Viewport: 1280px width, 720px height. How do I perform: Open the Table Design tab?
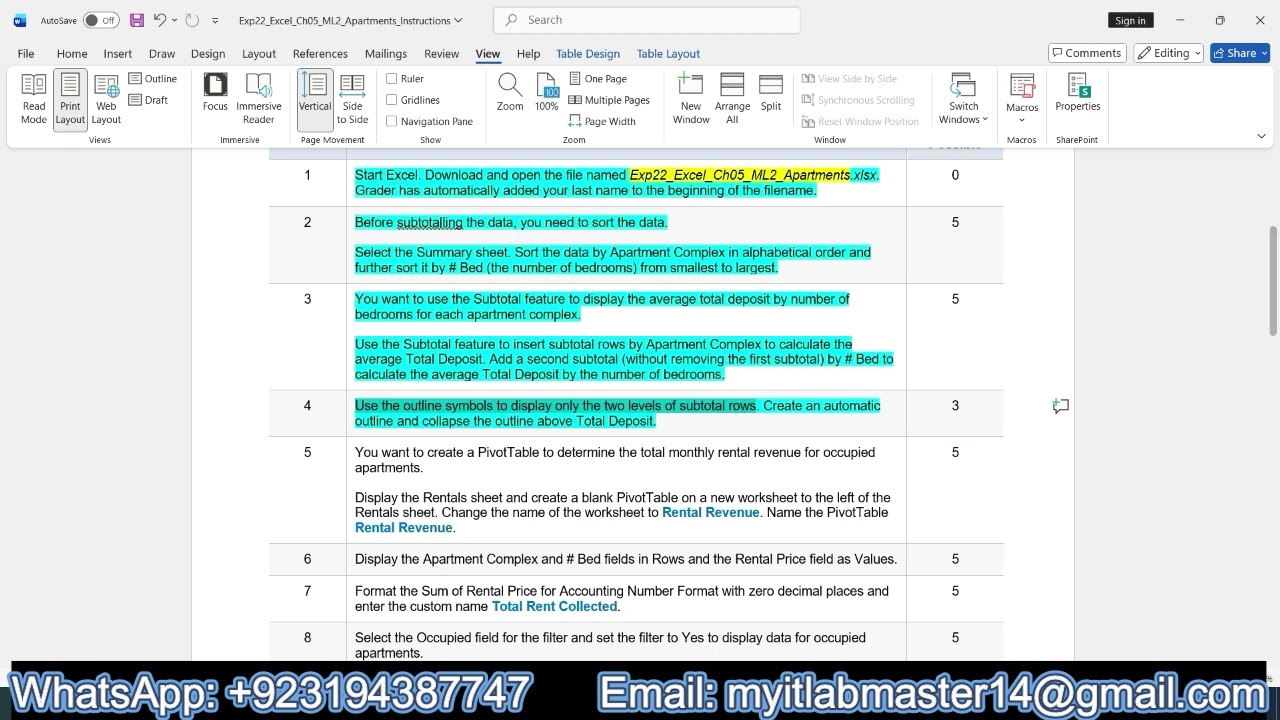pyautogui.click(x=588, y=54)
